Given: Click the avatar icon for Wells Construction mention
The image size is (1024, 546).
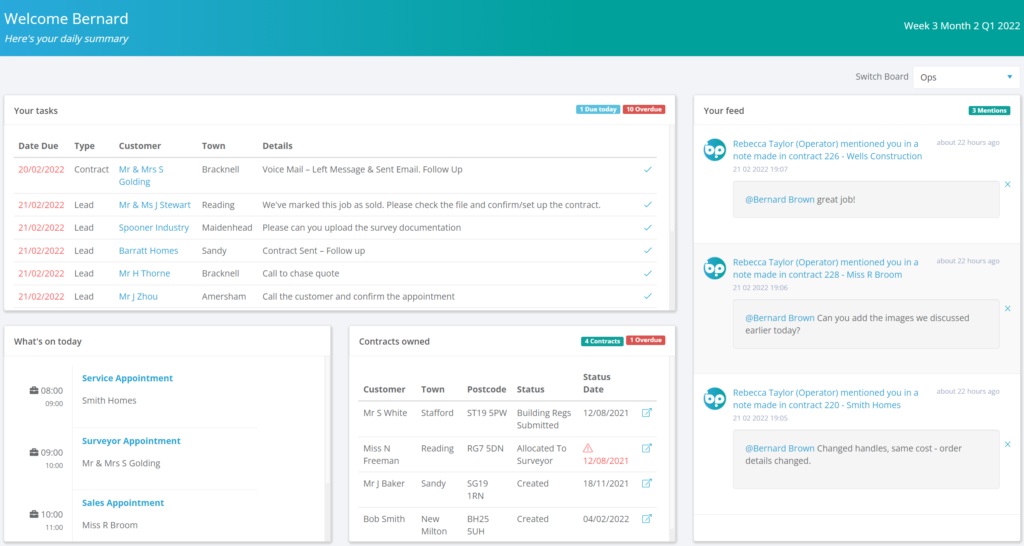Looking at the screenshot, I should 715,150.
